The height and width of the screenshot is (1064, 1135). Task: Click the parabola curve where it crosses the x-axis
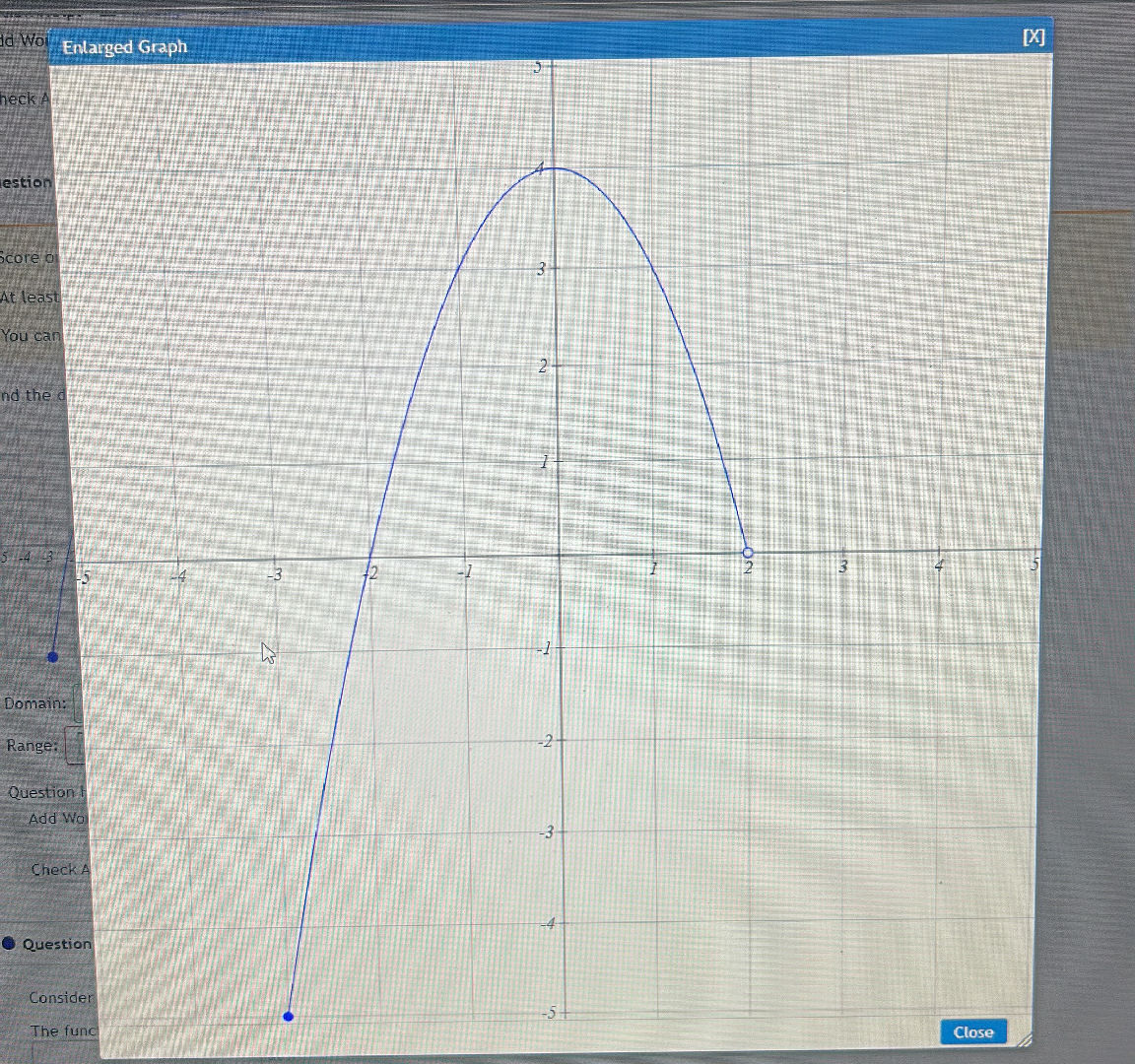747,553
